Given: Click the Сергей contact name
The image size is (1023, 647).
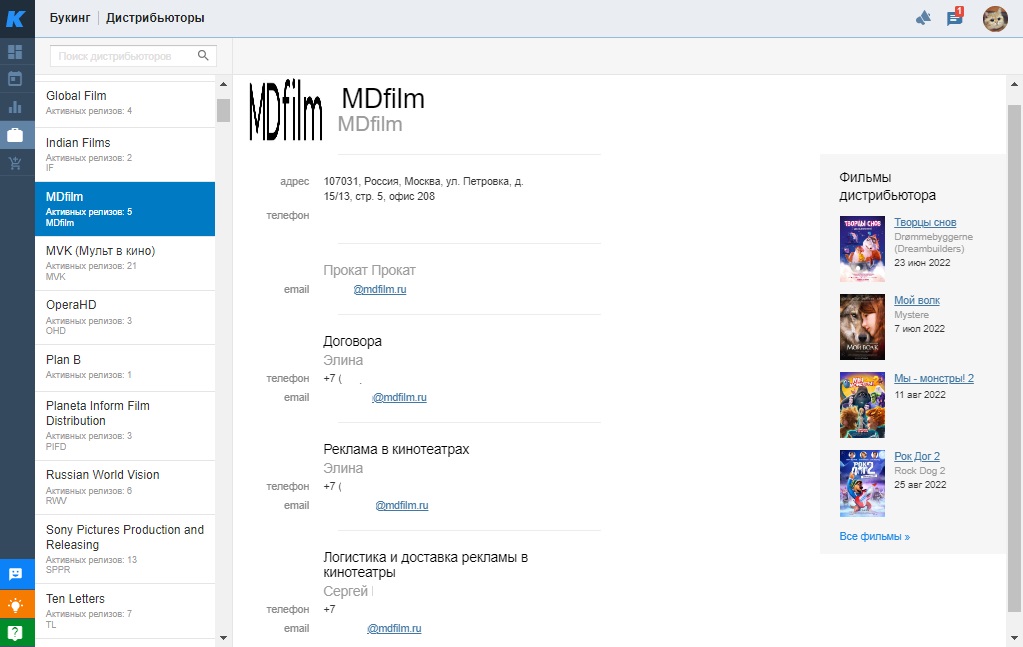Looking at the screenshot, I should point(346,592).
